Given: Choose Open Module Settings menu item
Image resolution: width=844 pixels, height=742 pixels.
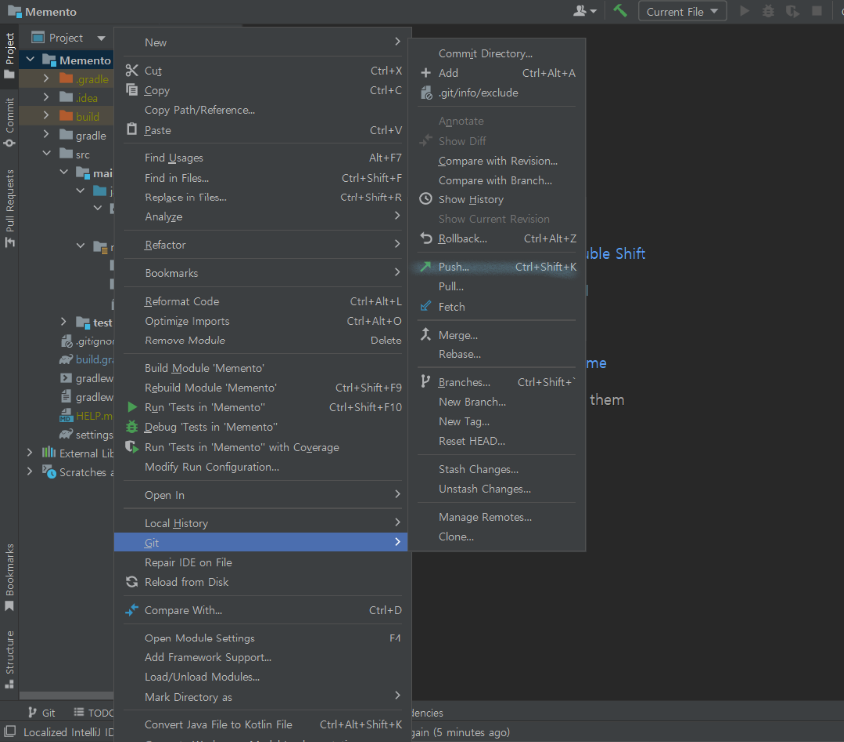Looking at the screenshot, I should [x=263, y=638].
